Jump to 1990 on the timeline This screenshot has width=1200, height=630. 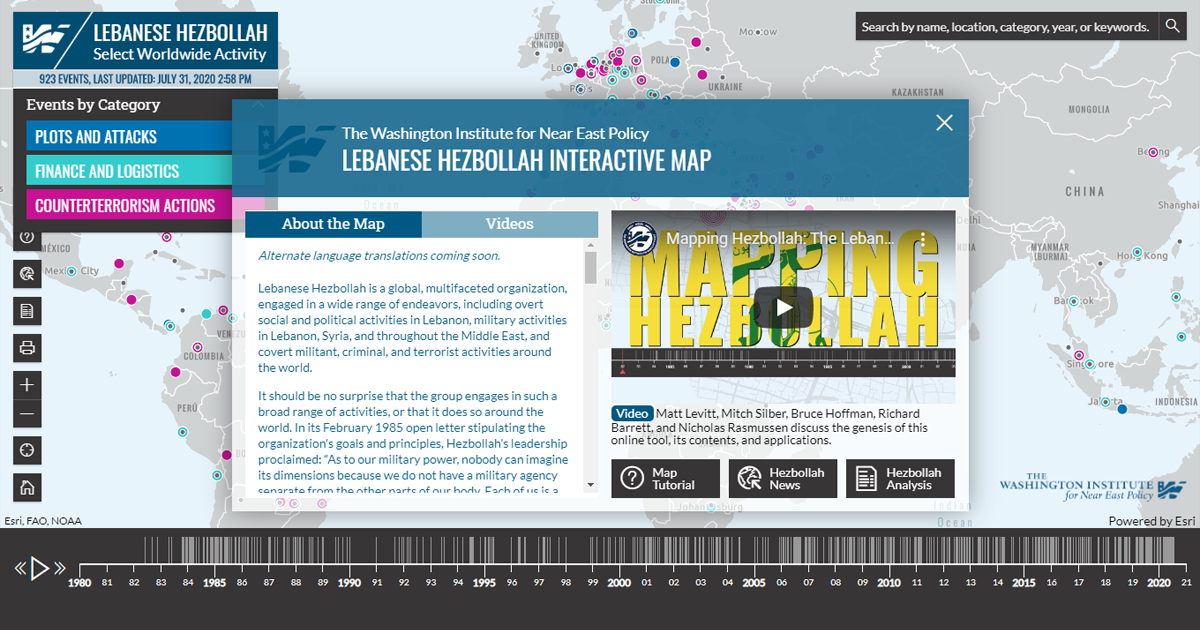349,583
